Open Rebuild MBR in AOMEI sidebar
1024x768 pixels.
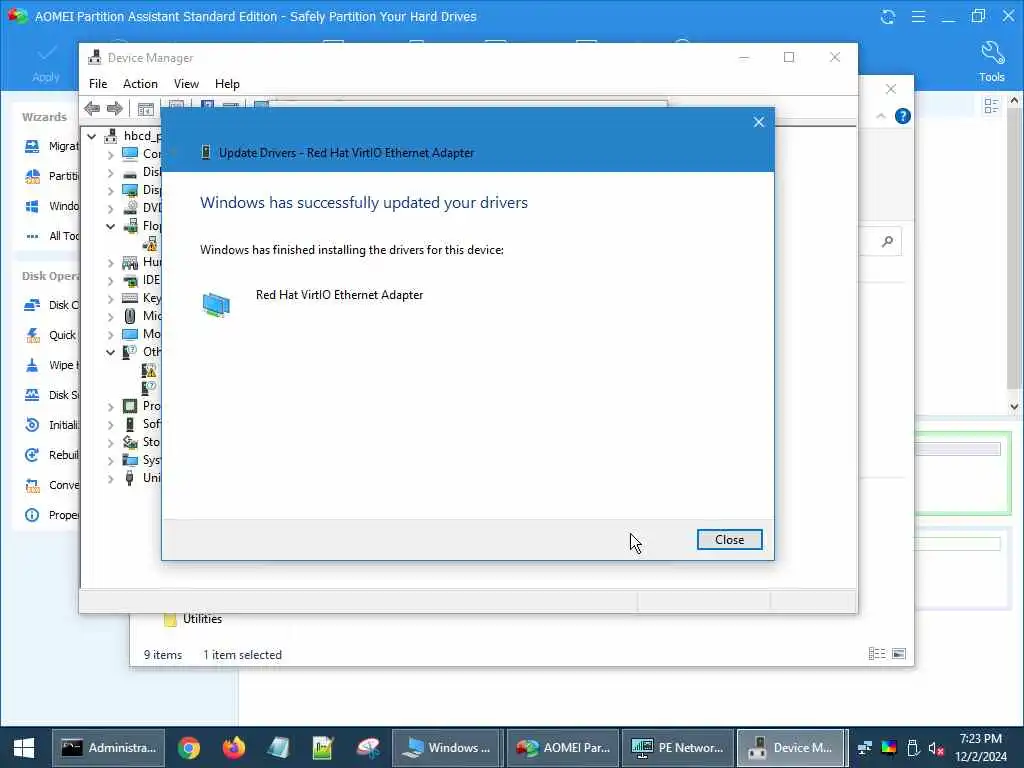pos(51,455)
